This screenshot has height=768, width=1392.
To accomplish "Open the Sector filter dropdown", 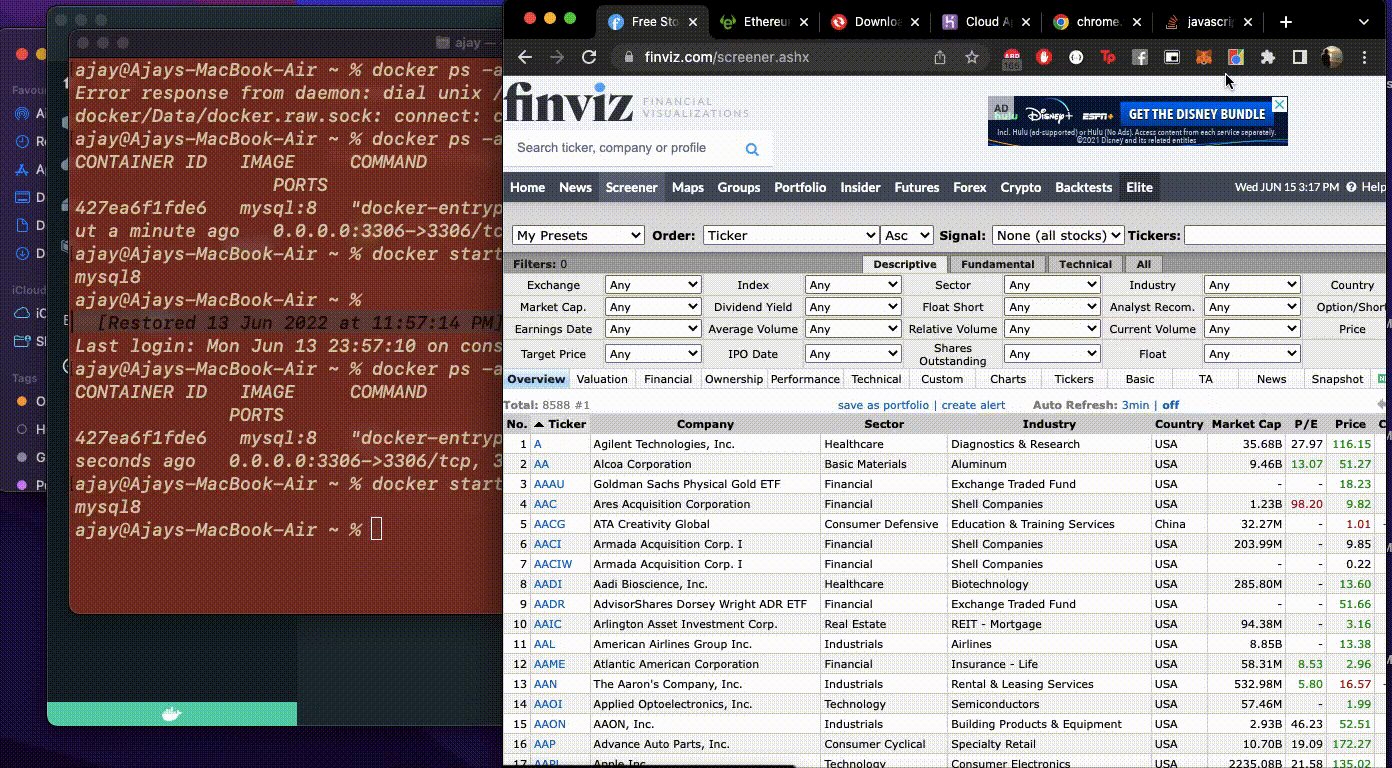I will (x=1052, y=285).
